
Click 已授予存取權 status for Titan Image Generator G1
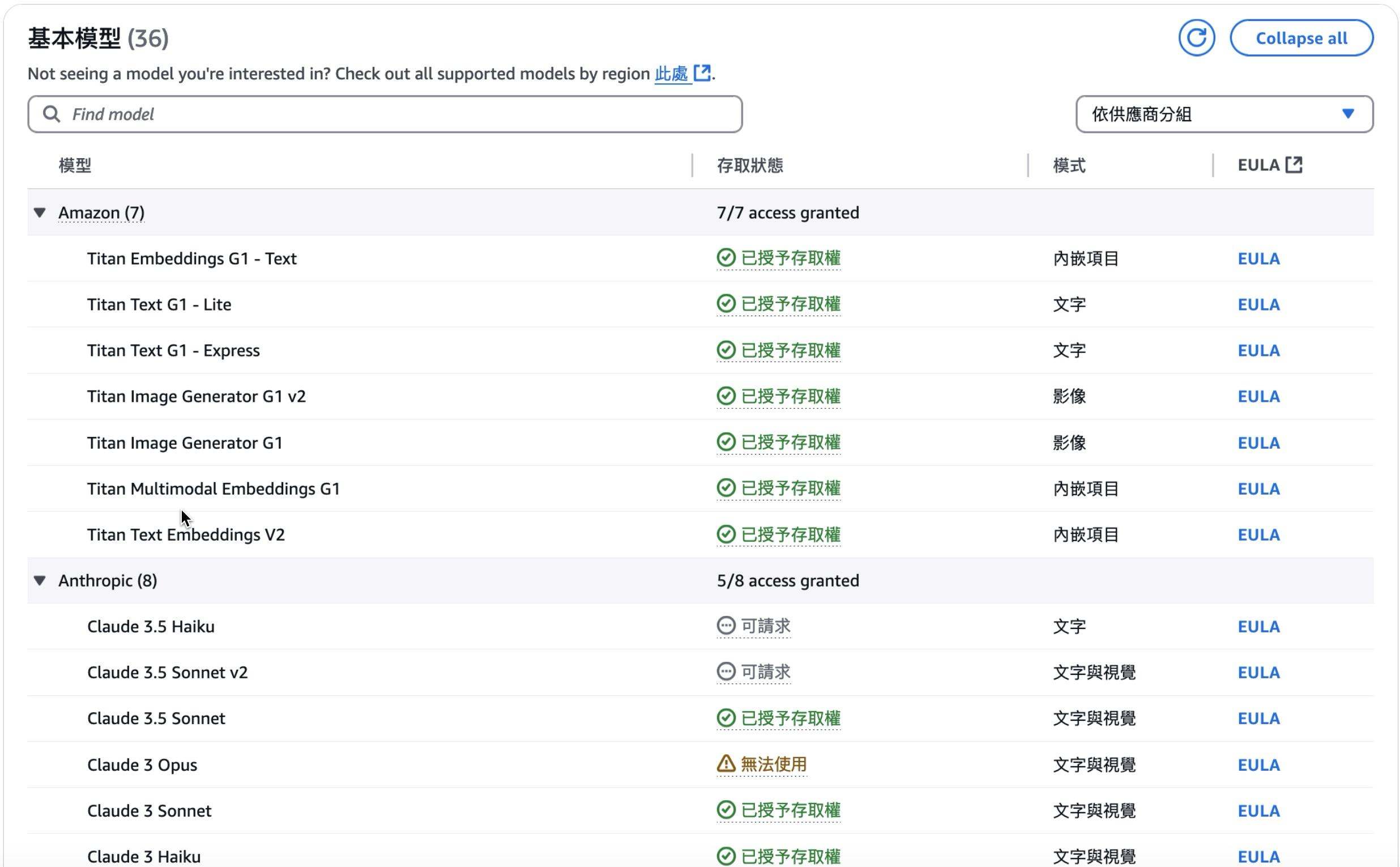[x=790, y=443]
